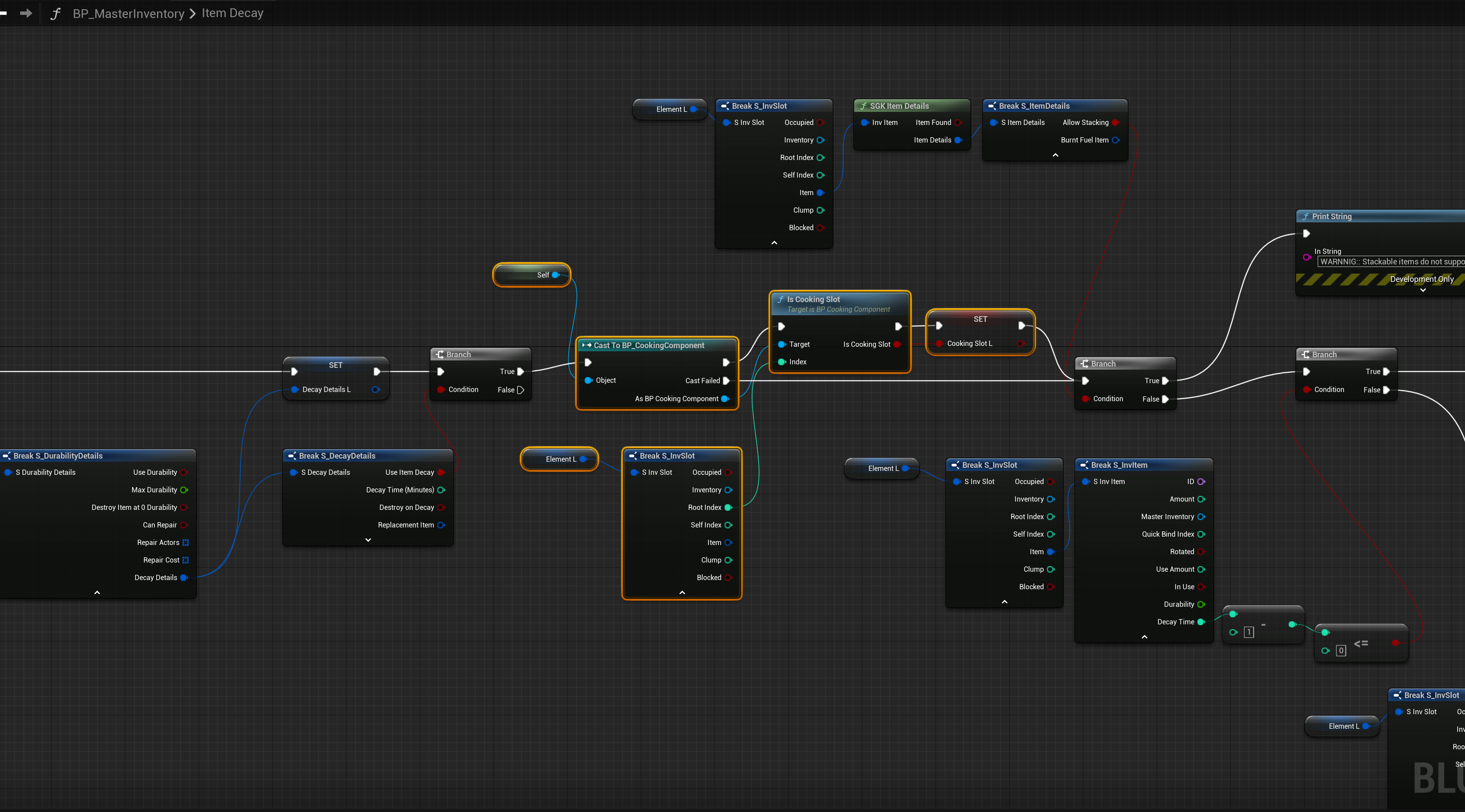Click the SGK Item Details function icon
The width and height of the screenshot is (1465, 812).
863,106
